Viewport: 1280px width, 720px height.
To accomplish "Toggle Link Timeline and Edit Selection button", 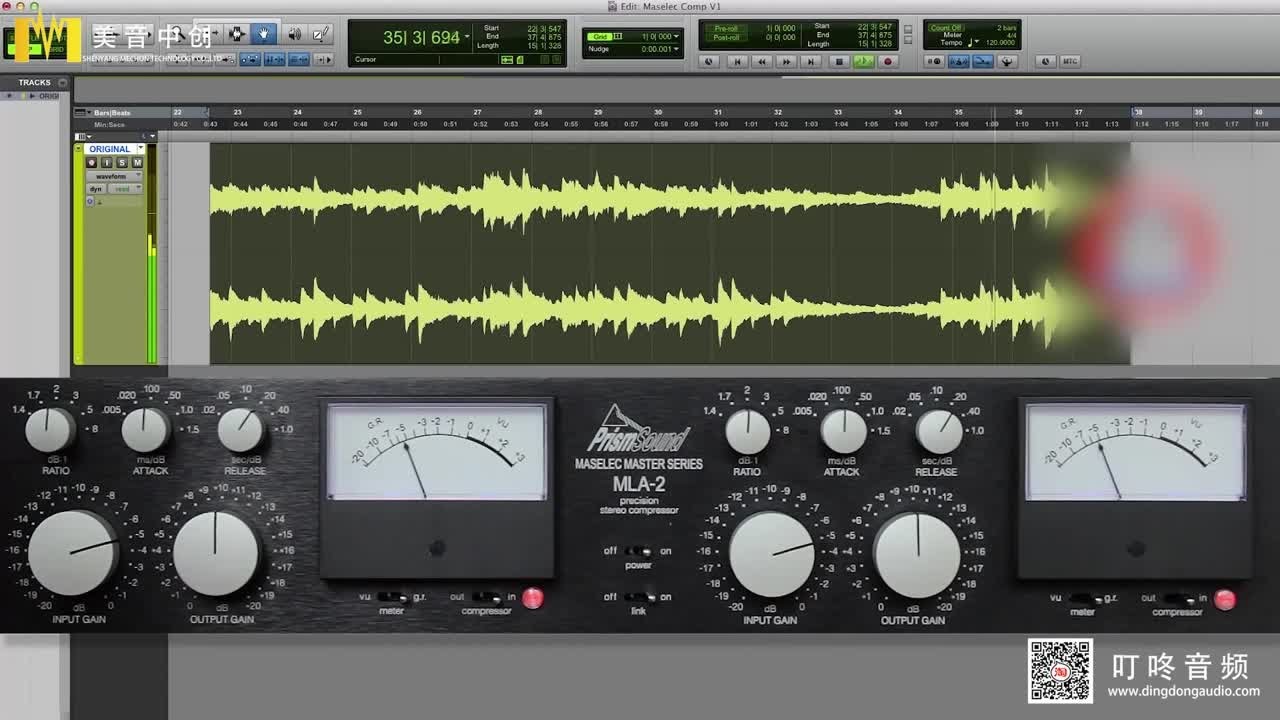I will (275, 60).
